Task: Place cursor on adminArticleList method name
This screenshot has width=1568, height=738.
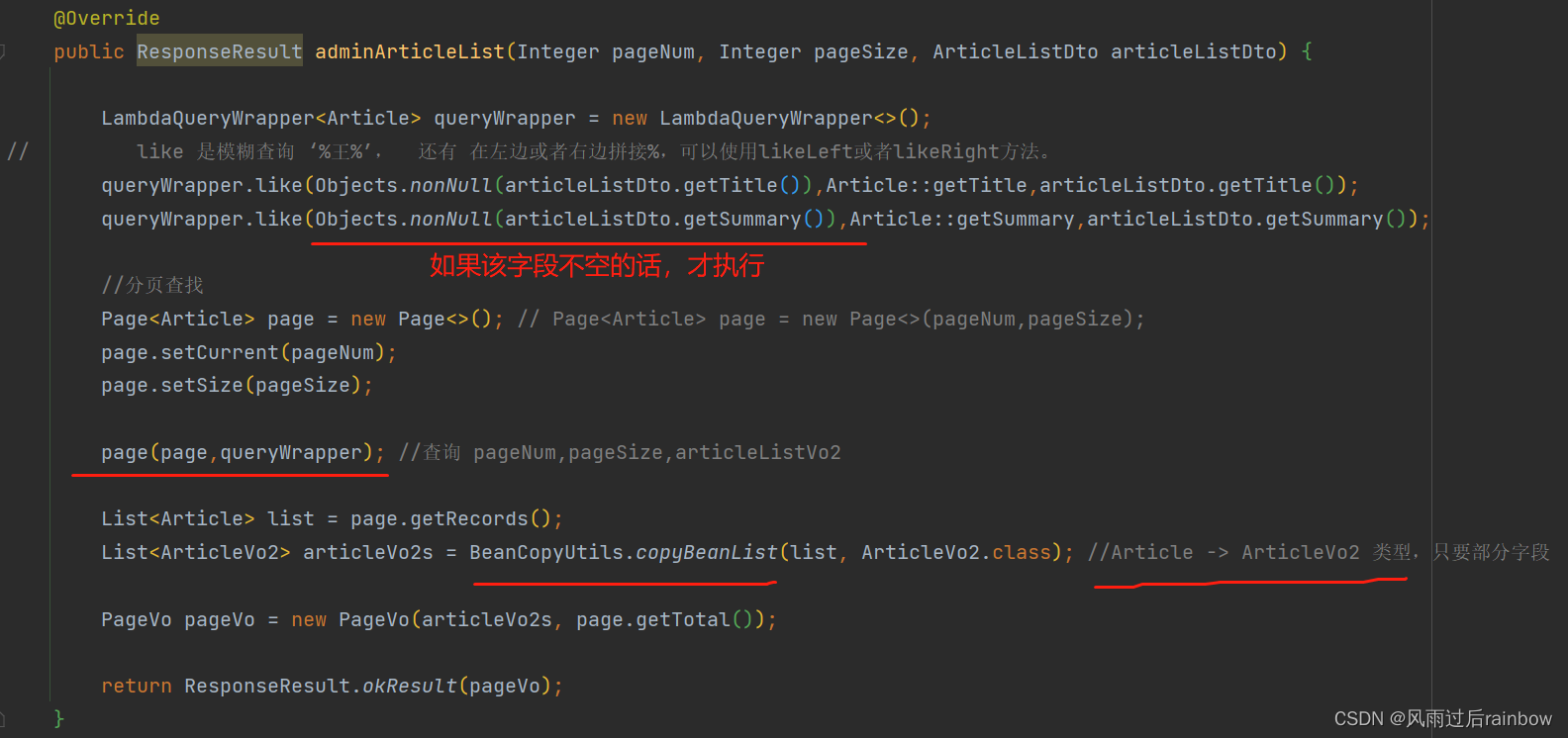Action: pos(410,51)
